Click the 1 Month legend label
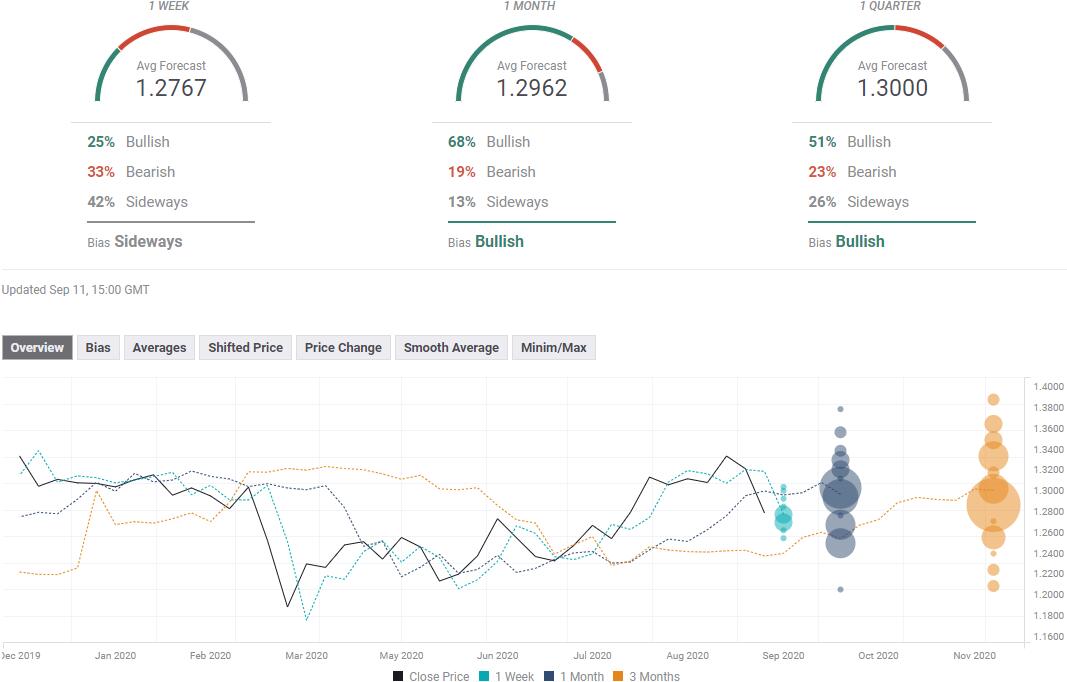Screen dimensions: 1067x682 tap(582, 676)
